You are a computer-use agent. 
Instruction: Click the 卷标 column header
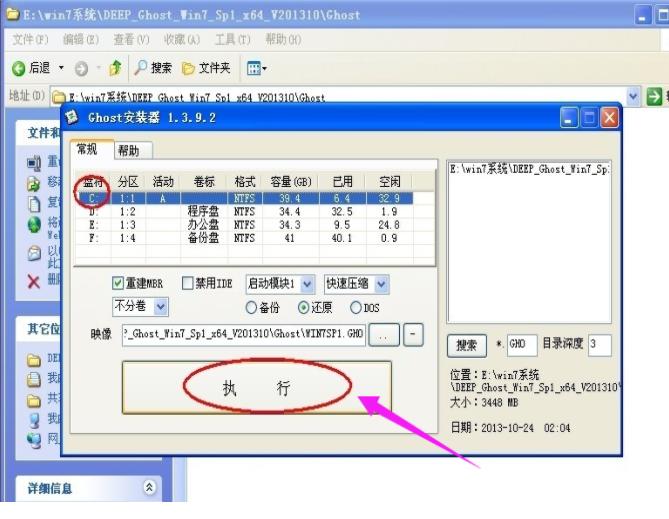coord(204,182)
